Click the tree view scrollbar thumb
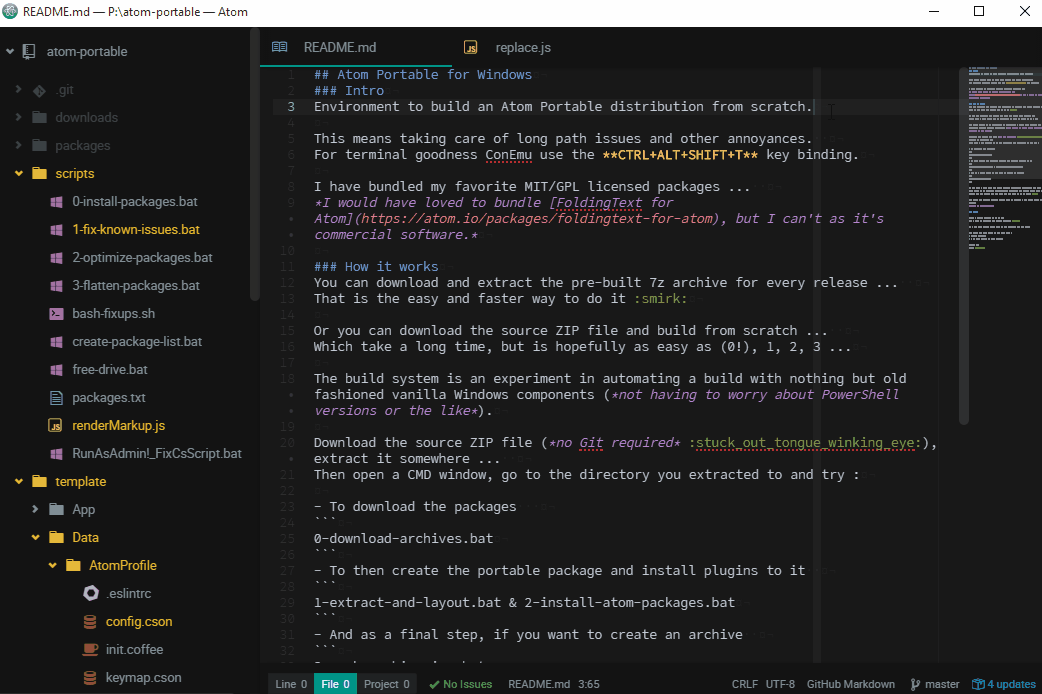 point(254,165)
